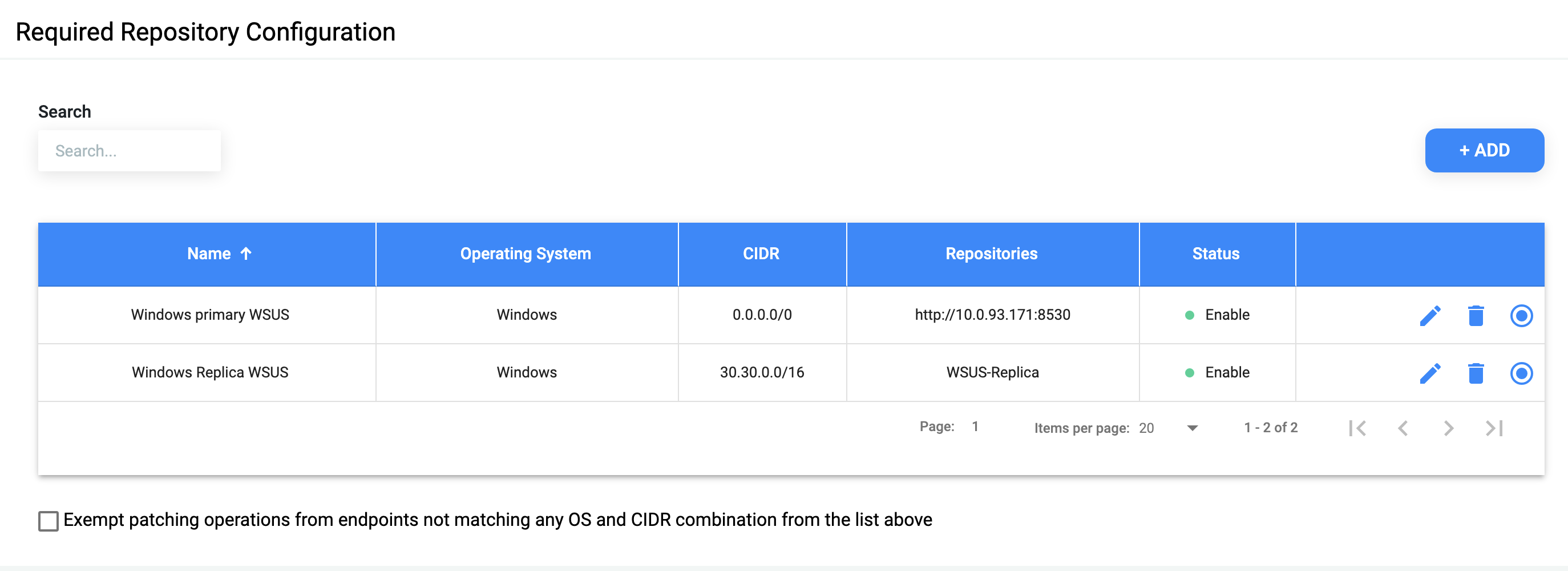1568x571 pixels.
Task: Go to the next page
Action: (1448, 428)
